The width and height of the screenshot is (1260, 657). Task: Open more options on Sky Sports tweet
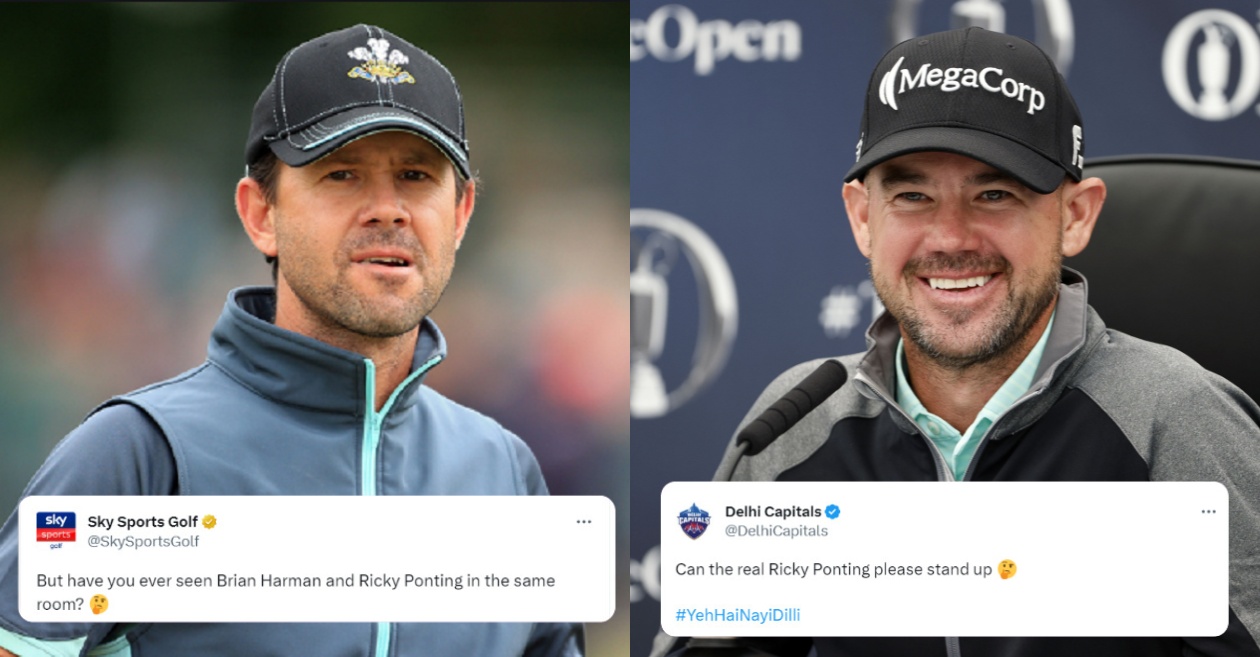click(584, 522)
